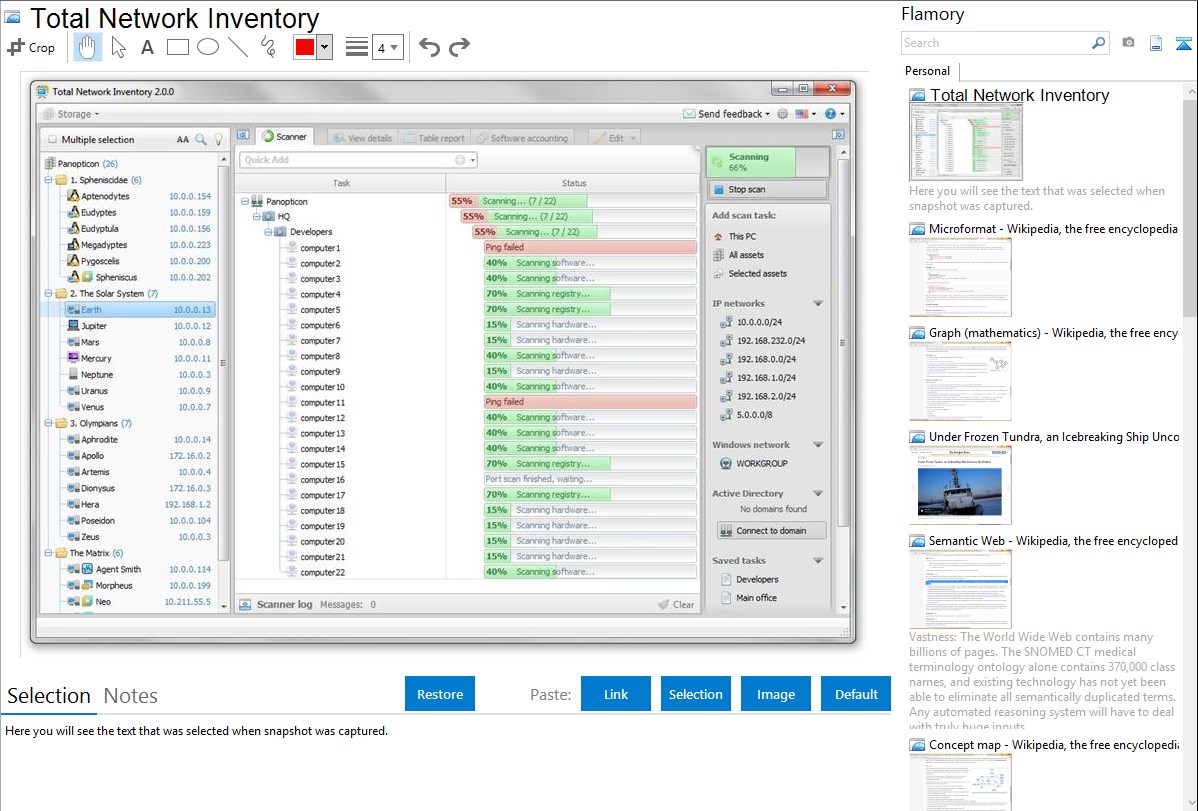Click the settings gear icon
Screen dimensions: 1198x811
click(x=782, y=114)
